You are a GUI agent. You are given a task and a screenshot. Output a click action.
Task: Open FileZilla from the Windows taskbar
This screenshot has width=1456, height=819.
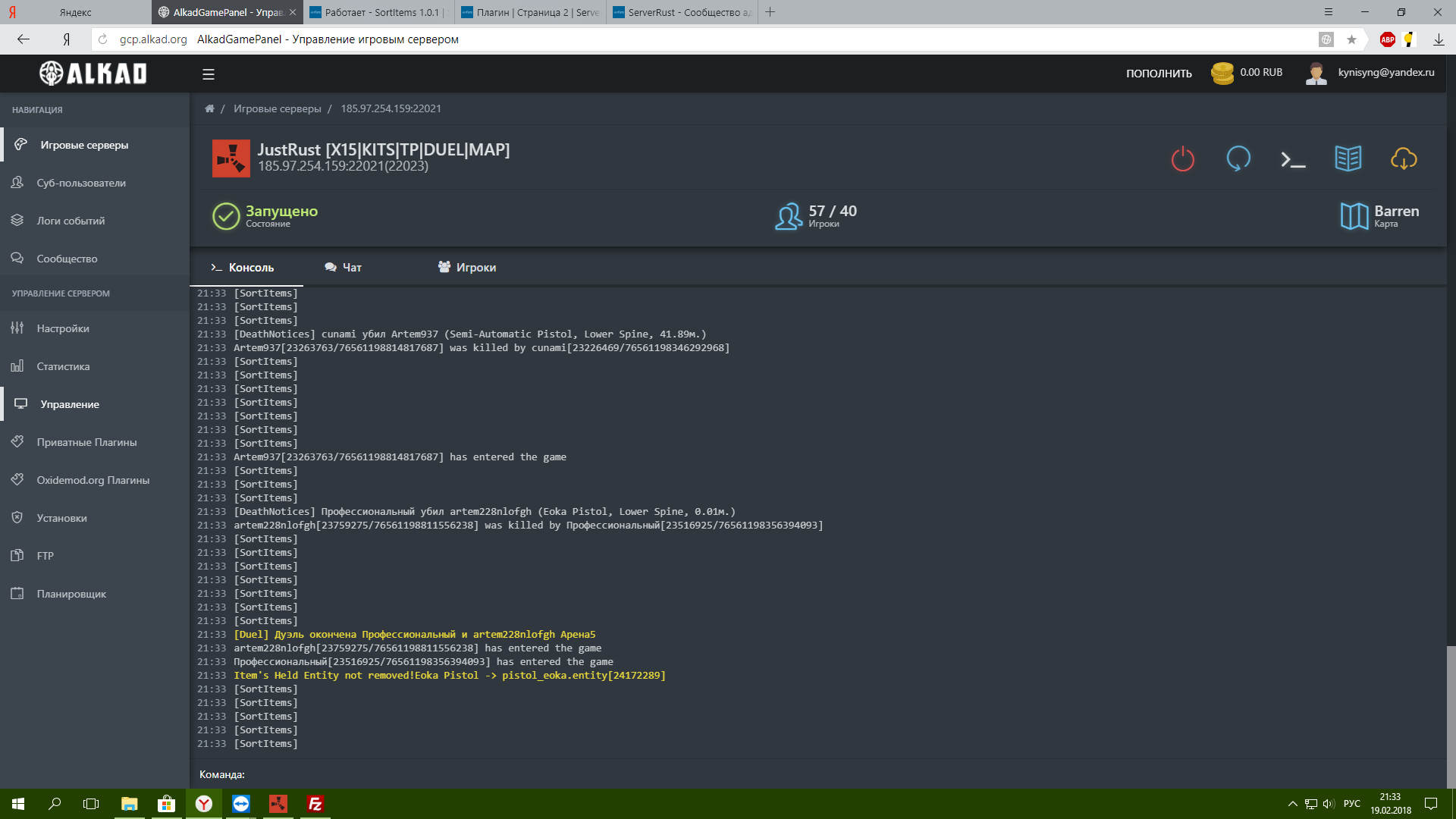coord(315,804)
